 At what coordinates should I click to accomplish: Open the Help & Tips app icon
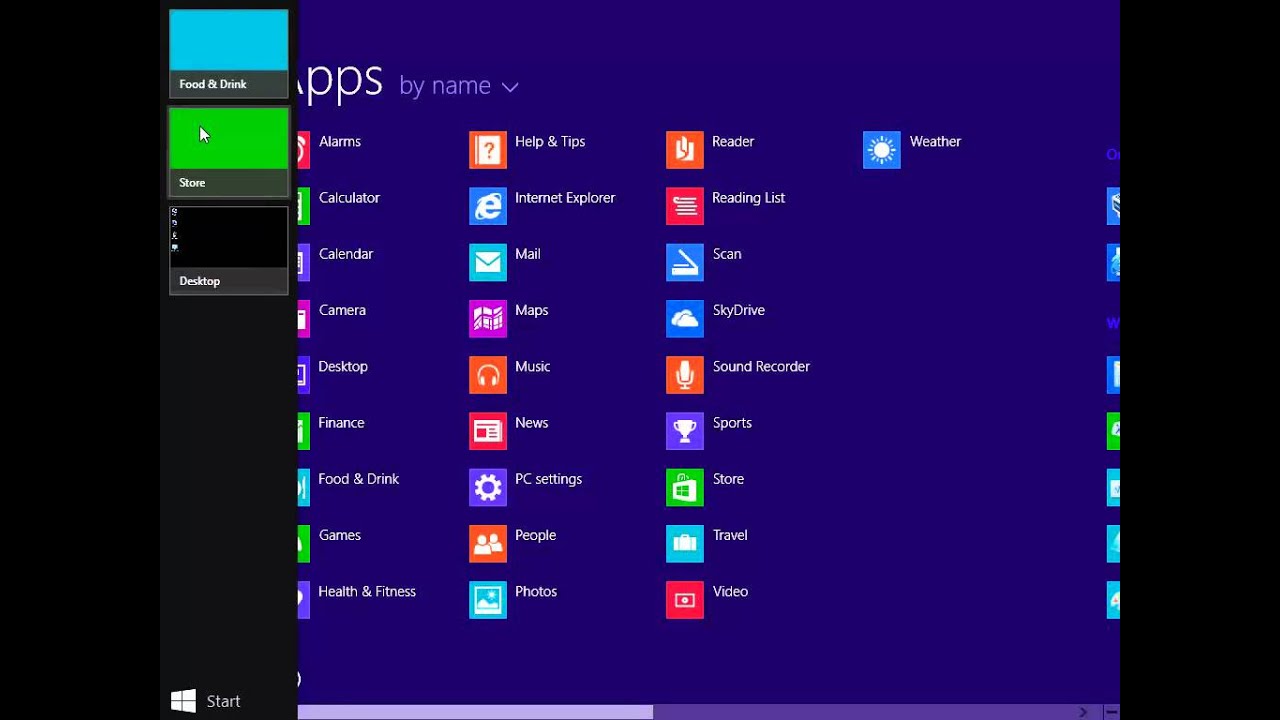pos(488,150)
